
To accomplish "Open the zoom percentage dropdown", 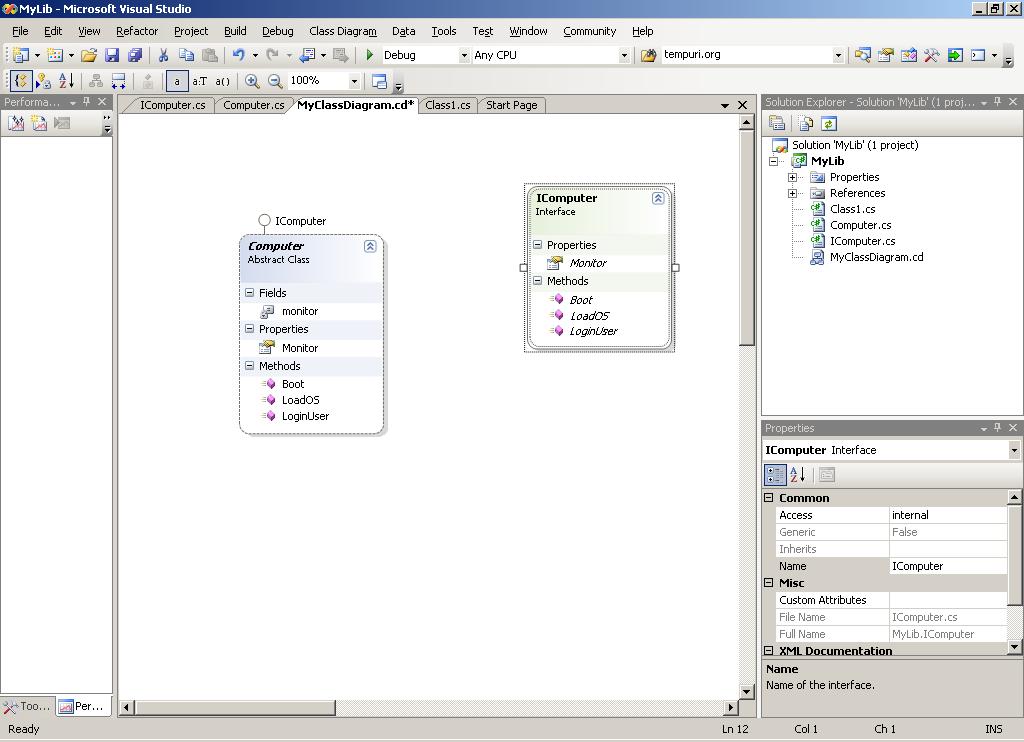I will [354, 81].
